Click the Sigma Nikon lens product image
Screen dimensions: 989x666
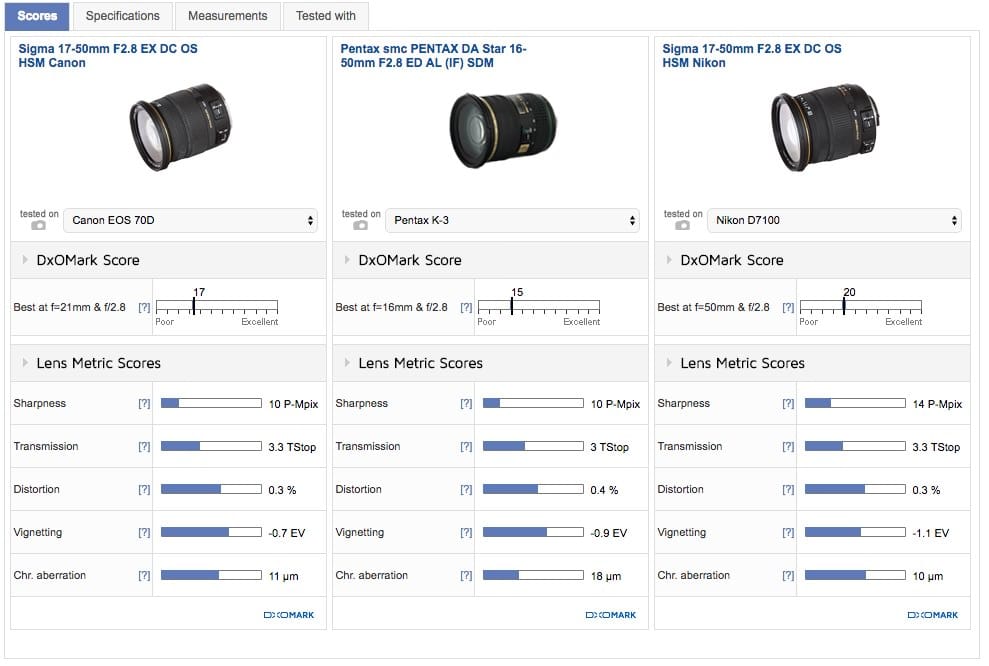(x=825, y=127)
